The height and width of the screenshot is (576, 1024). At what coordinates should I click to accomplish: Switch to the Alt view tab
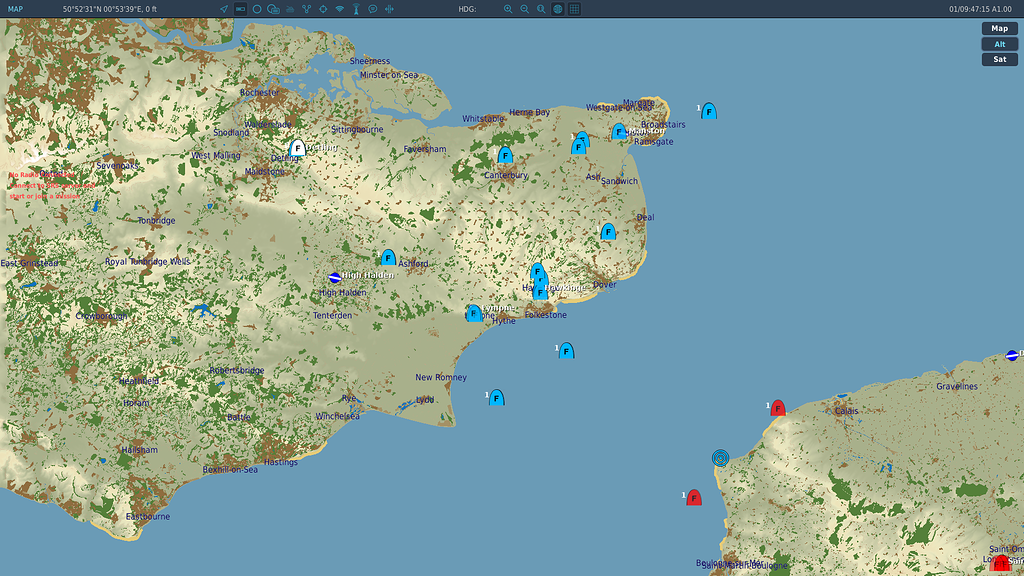tap(999, 44)
